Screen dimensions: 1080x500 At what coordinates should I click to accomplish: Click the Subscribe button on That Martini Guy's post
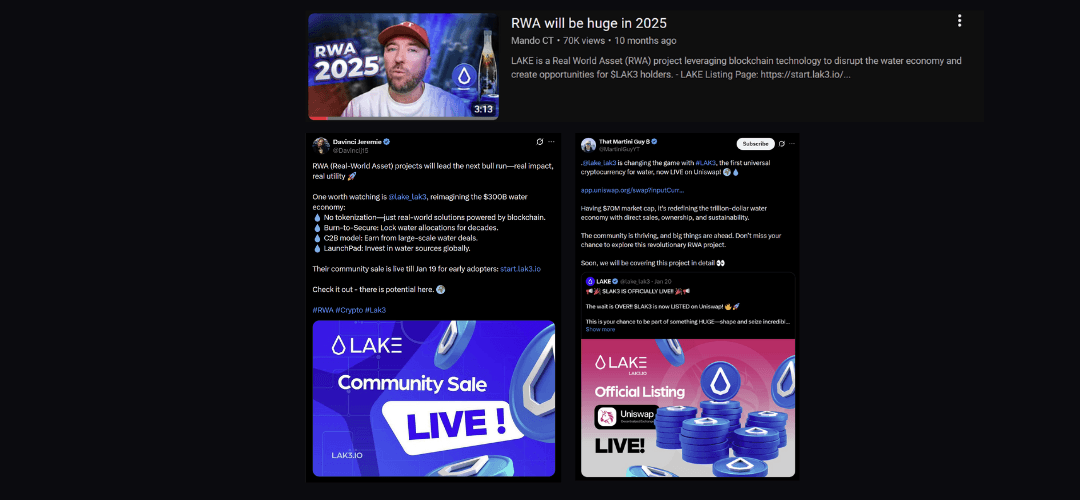pos(756,144)
